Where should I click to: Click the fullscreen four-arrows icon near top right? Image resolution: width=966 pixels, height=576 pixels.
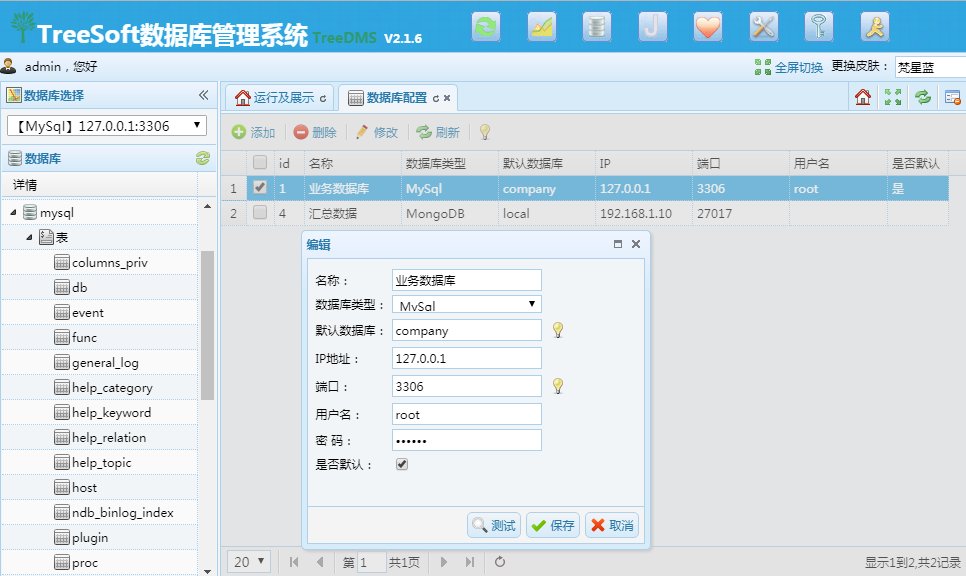click(x=891, y=97)
